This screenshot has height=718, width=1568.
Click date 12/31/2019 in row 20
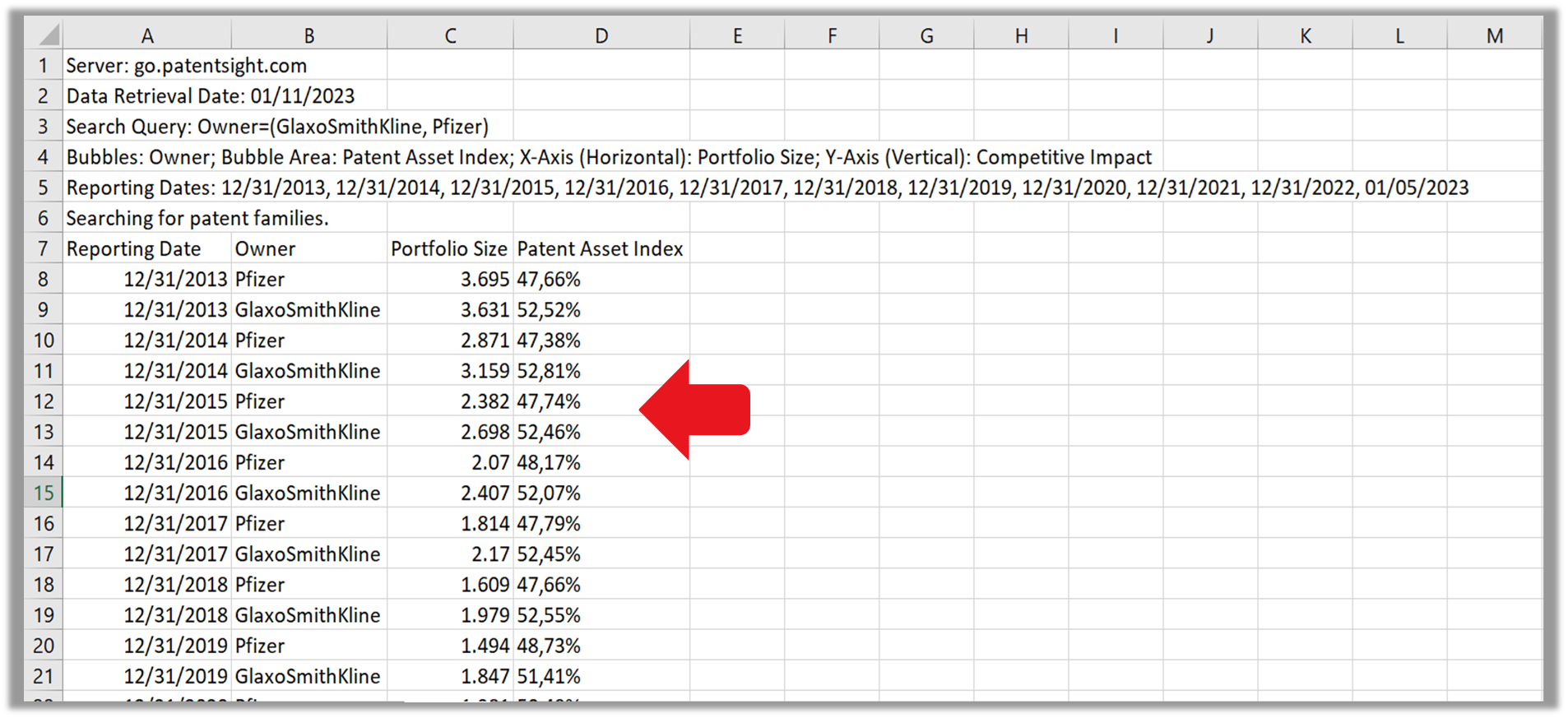(147, 646)
